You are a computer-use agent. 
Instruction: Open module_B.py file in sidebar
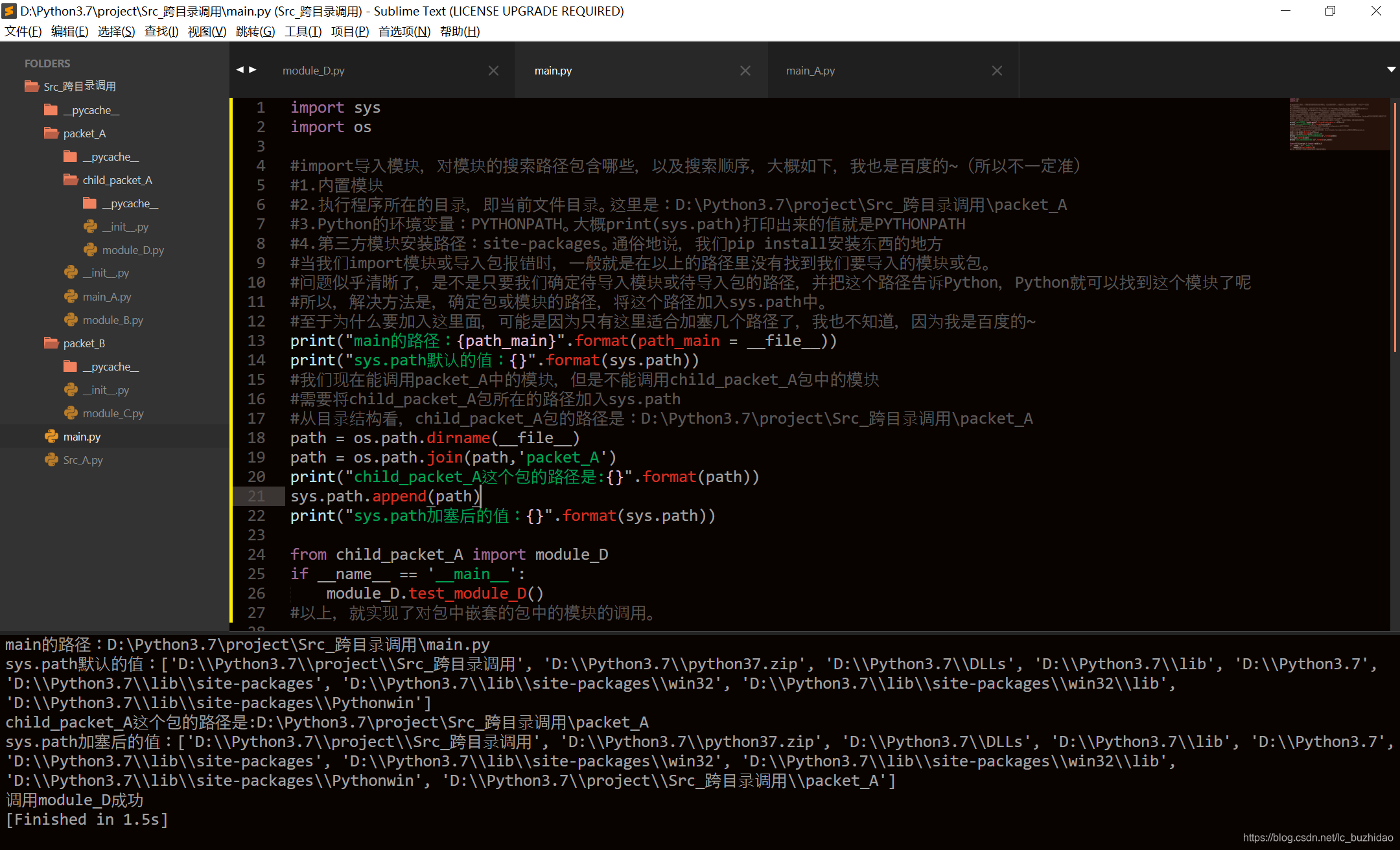pyautogui.click(x=113, y=320)
